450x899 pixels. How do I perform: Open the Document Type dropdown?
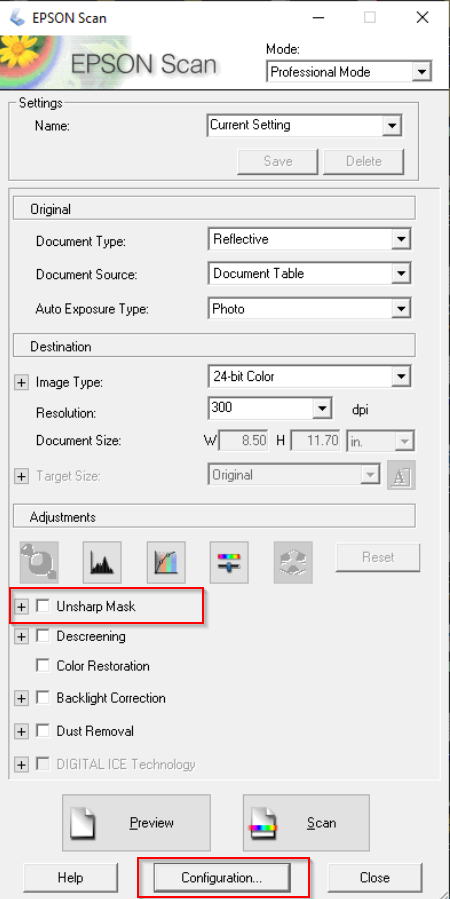pyautogui.click(x=310, y=240)
